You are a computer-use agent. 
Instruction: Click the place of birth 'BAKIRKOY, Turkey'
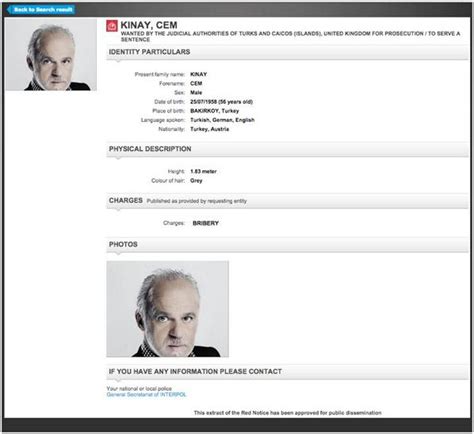pos(215,111)
